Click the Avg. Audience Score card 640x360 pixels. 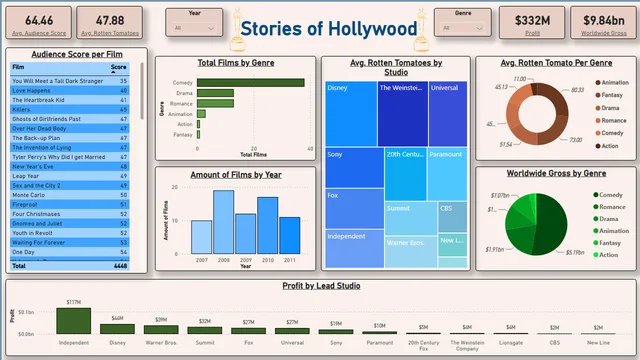pos(39,23)
